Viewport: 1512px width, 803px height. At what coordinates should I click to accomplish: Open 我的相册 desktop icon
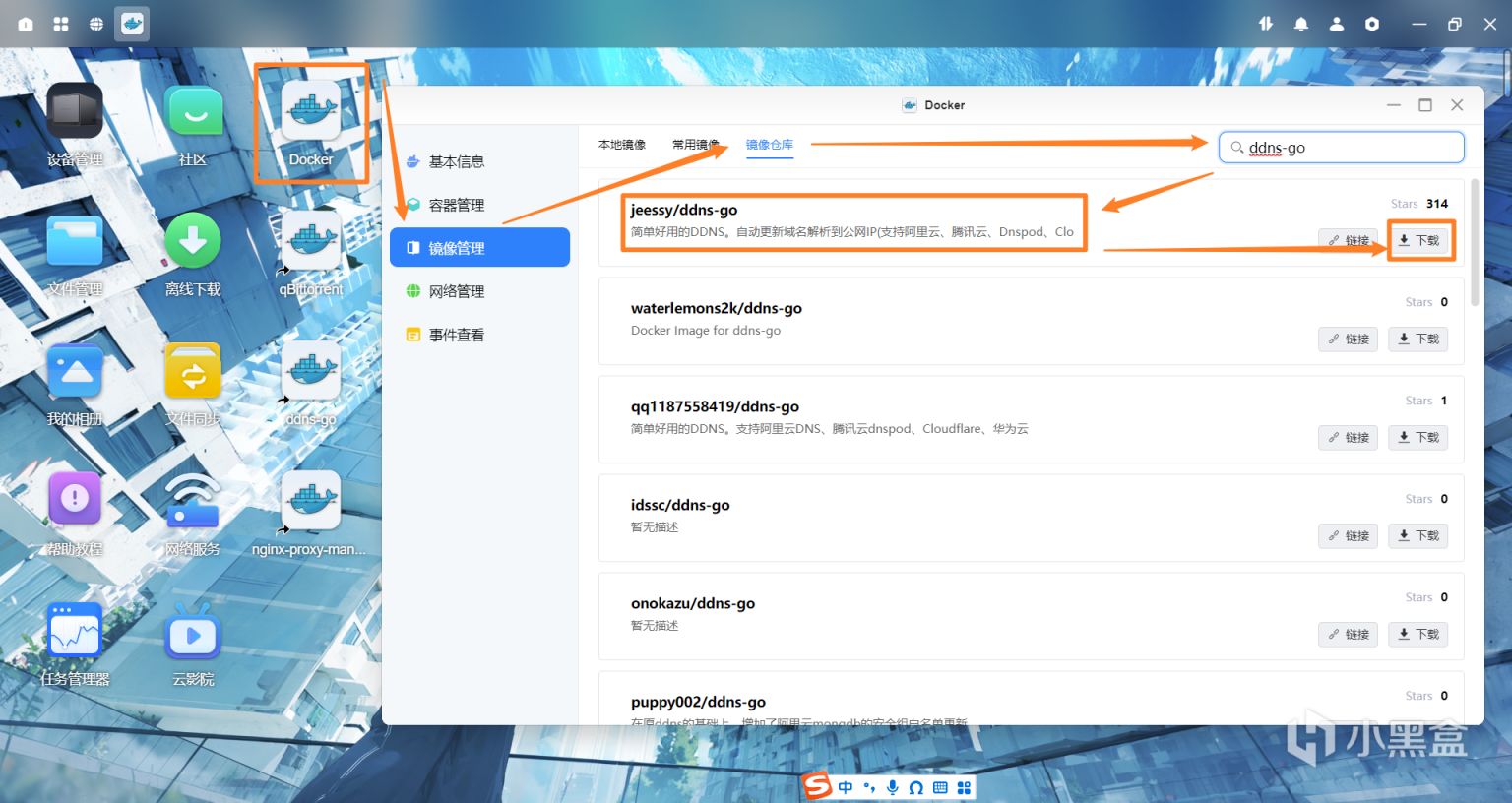pos(75,384)
